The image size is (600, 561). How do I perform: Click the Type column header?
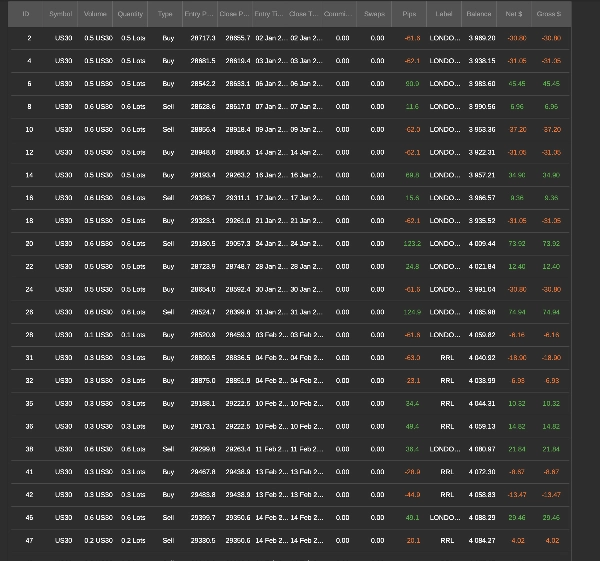tap(165, 14)
